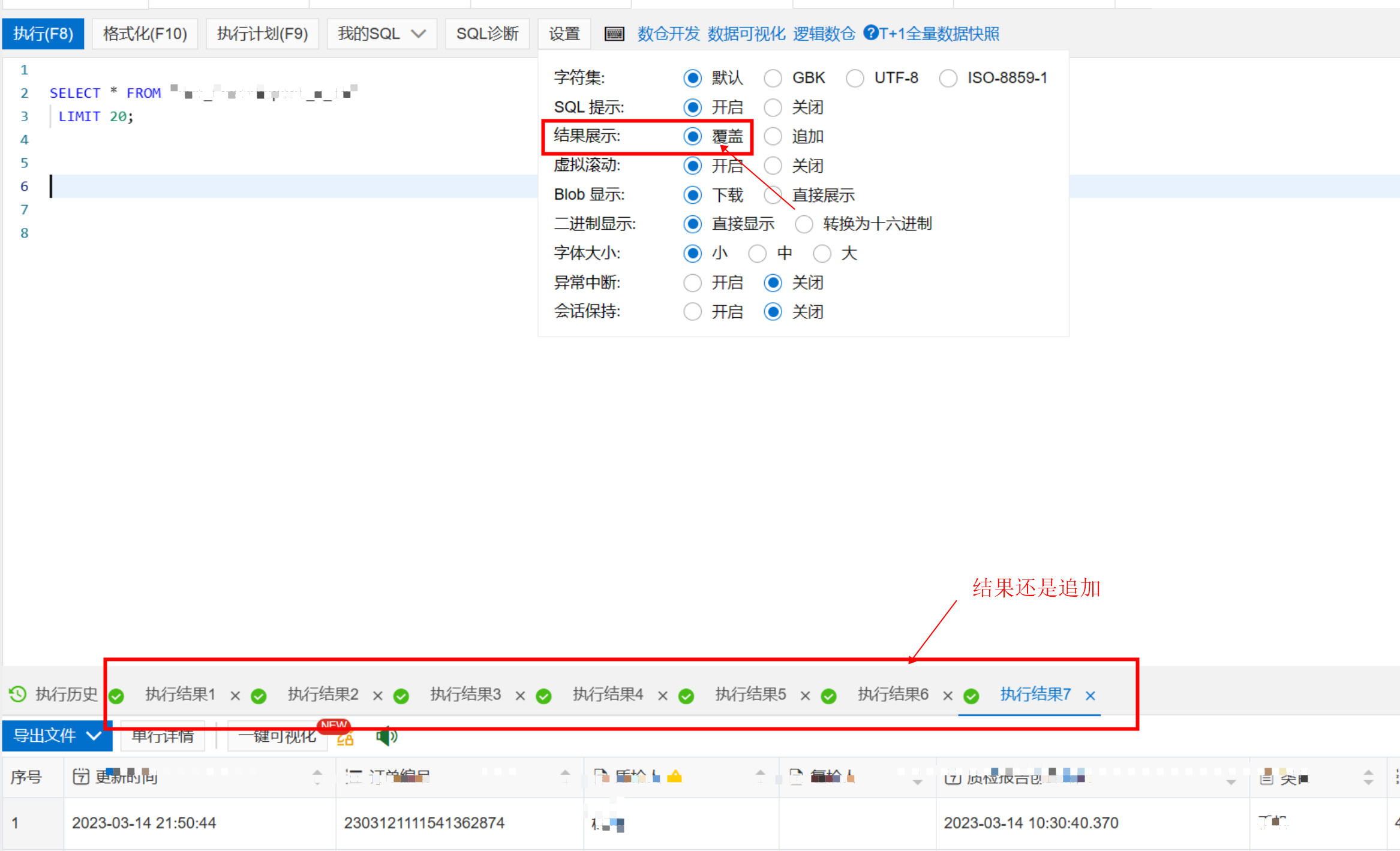1400x851 pixels.
Task: Click the keyboard shortcut icon in the toolbar
Action: (614, 34)
